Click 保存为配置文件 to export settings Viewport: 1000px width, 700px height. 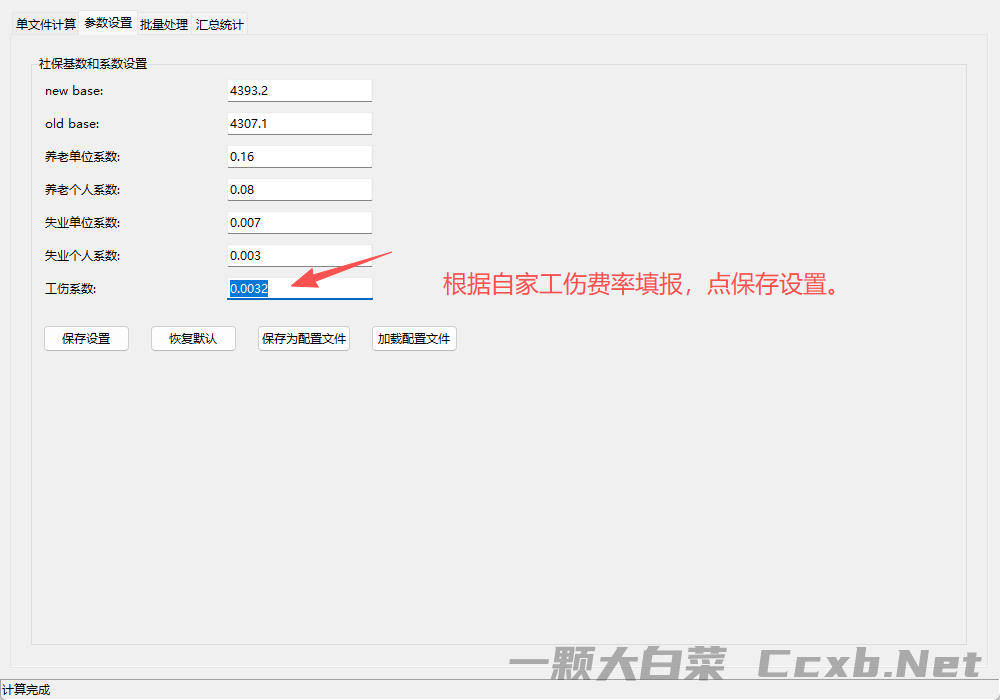[304, 339]
